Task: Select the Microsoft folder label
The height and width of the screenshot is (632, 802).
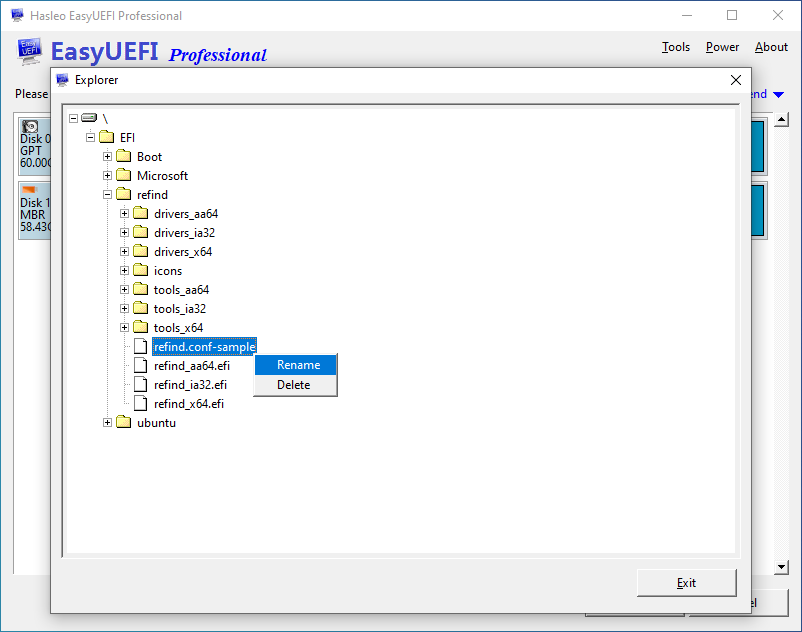Action: tap(162, 175)
